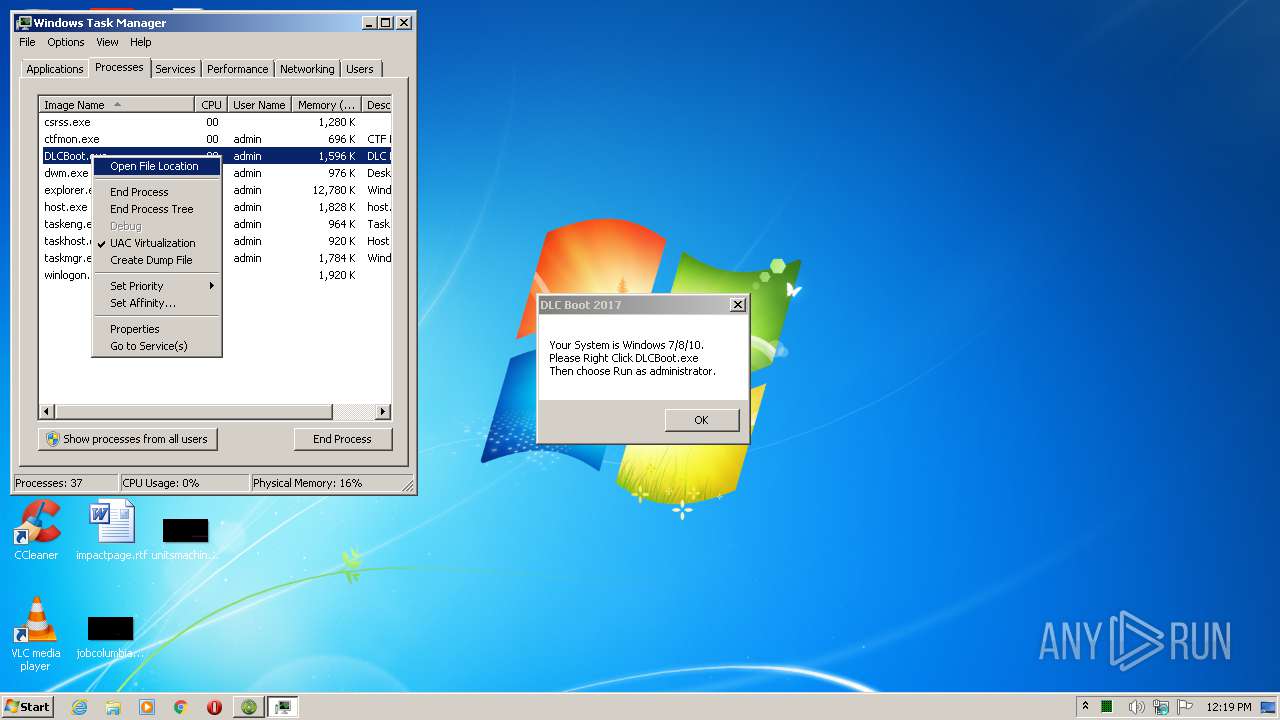Sort processes by Image Name column
Viewport: 1280px width, 720px height.
tap(116, 105)
